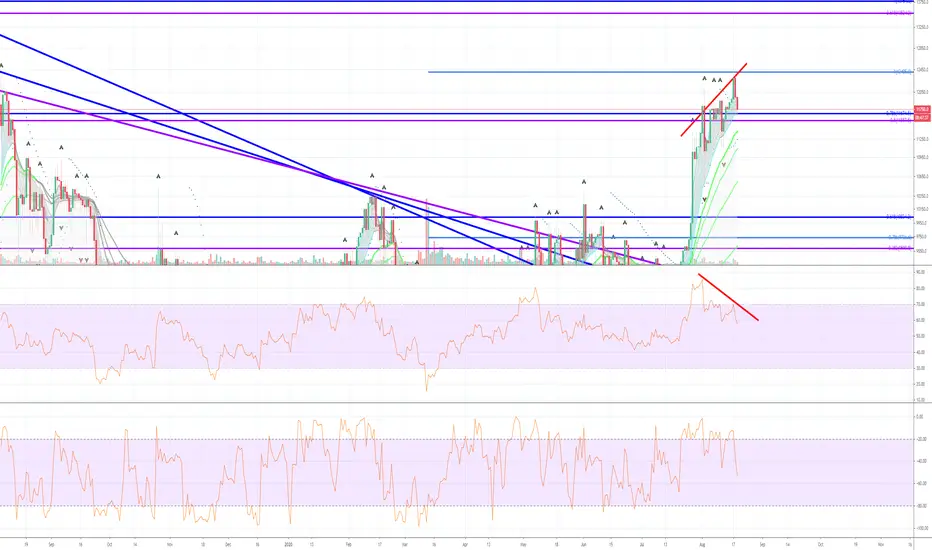Select the red rising trendline on August candles

pyautogui.click(x=714, y=99)
